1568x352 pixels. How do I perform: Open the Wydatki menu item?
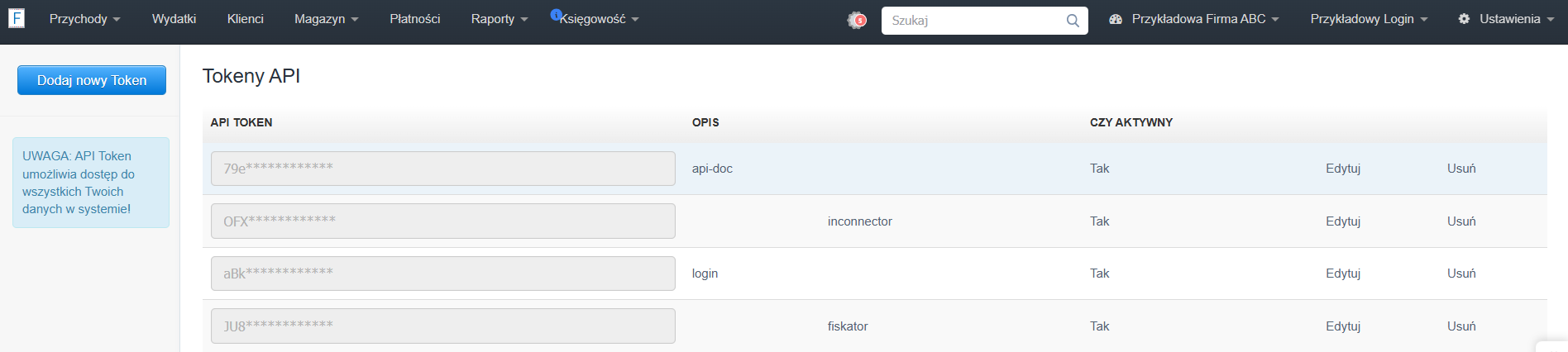click(x=174, y=19)
